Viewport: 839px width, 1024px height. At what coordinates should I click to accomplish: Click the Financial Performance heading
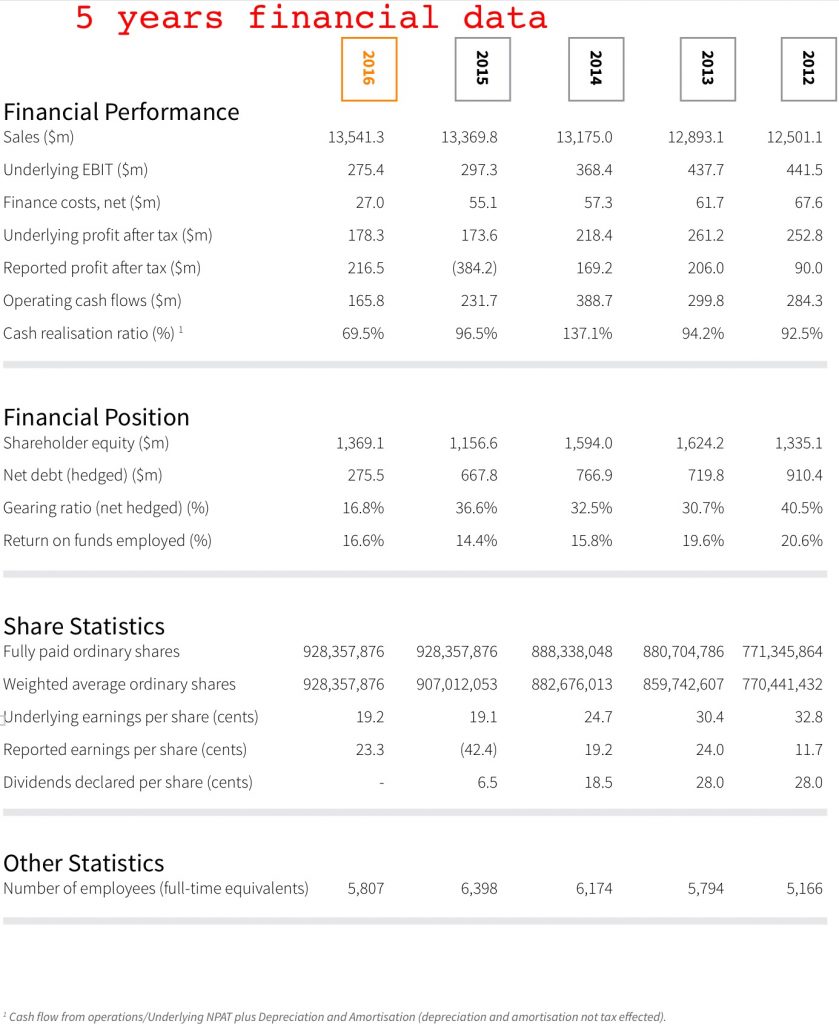[121, 112]
